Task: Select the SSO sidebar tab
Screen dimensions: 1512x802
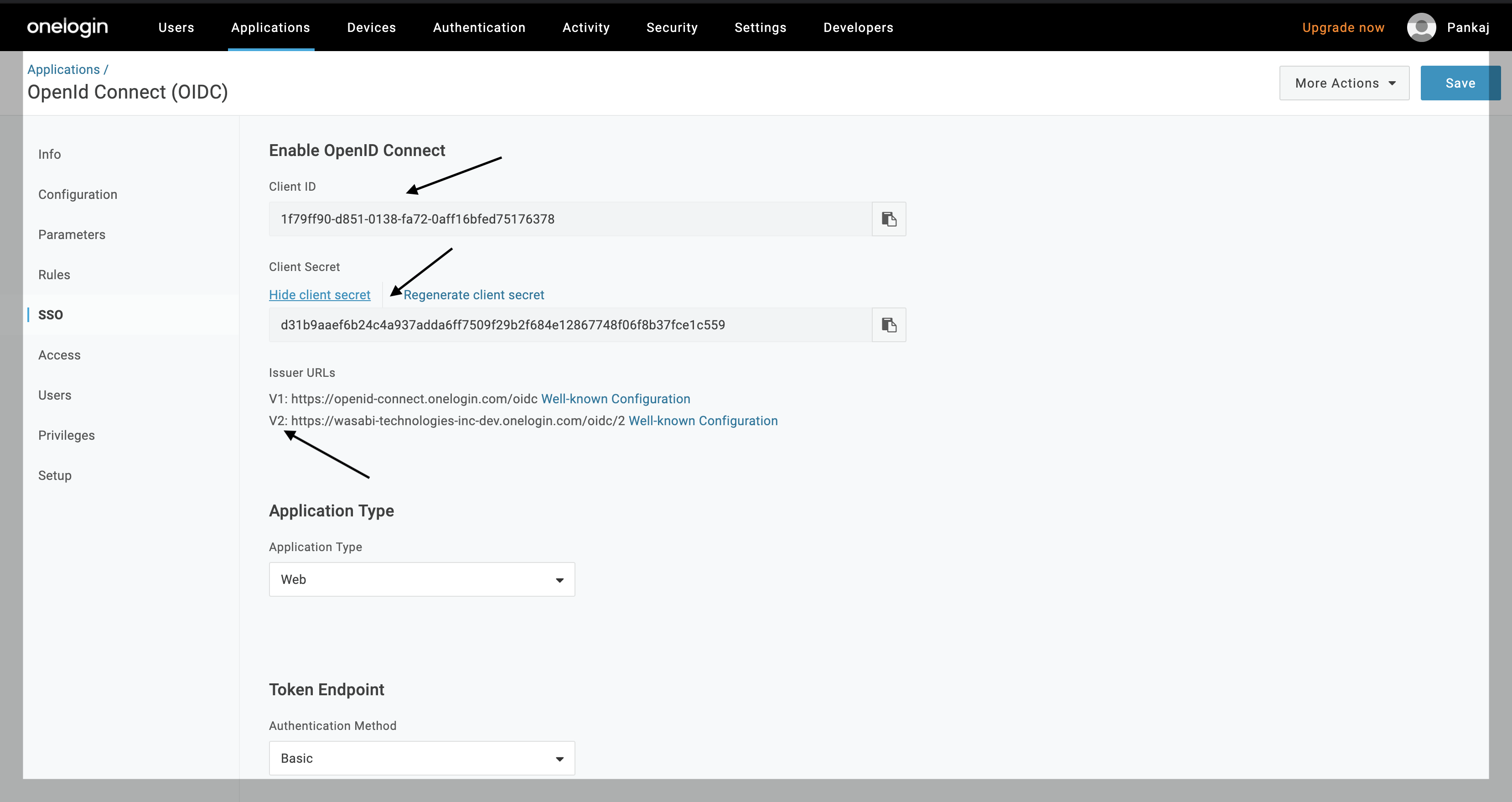Action: coord(51,315)
